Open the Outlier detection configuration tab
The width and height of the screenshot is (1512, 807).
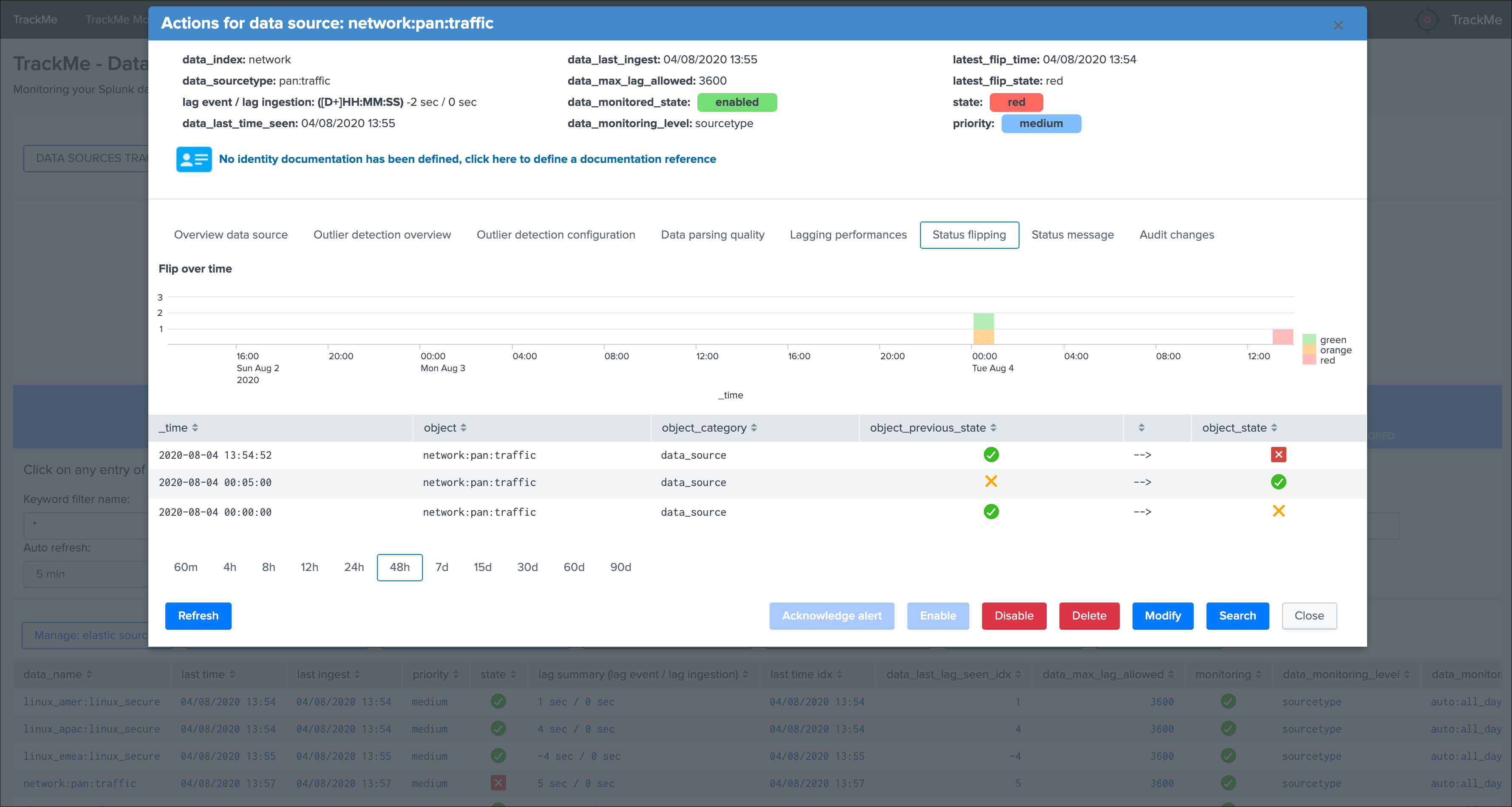tap(556, 235)
